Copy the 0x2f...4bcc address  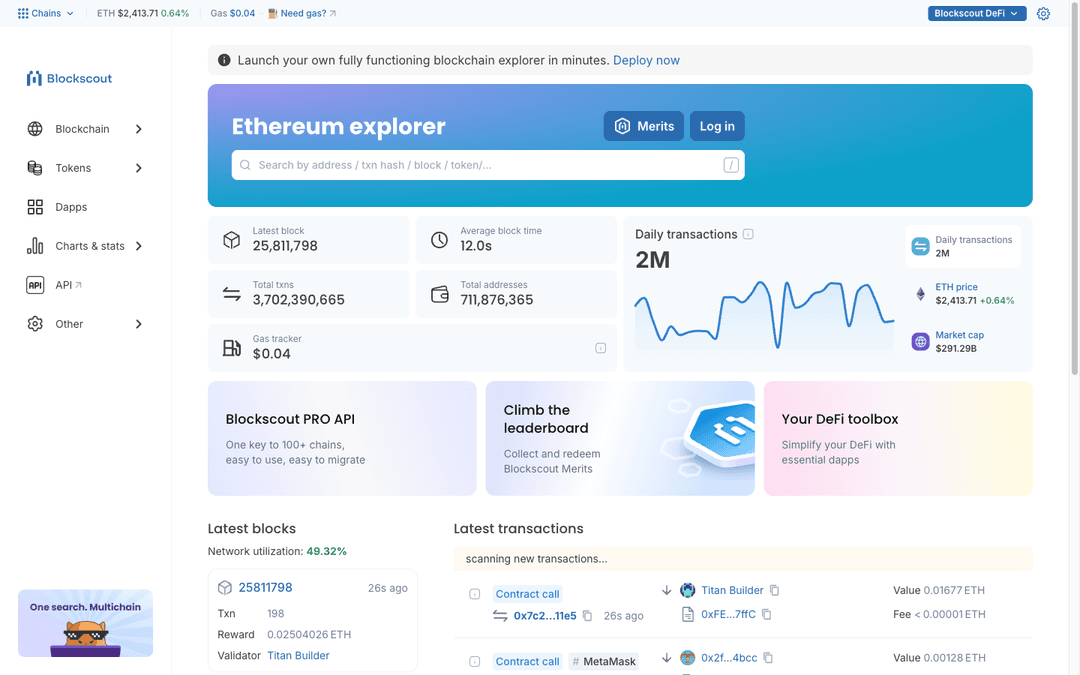pos(768,658)
